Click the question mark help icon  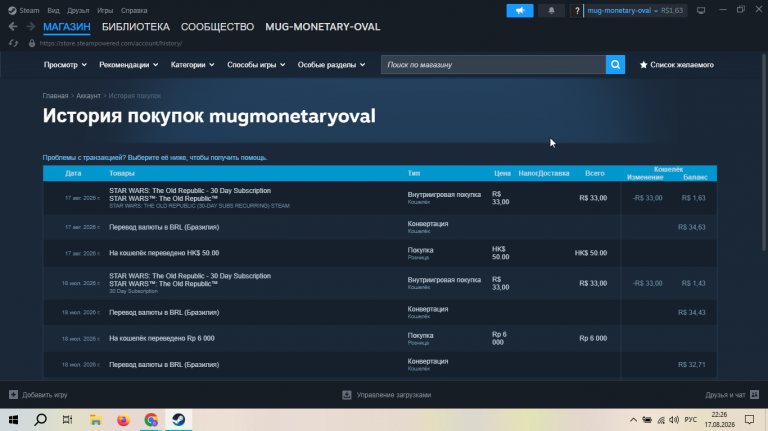(577, 10)
